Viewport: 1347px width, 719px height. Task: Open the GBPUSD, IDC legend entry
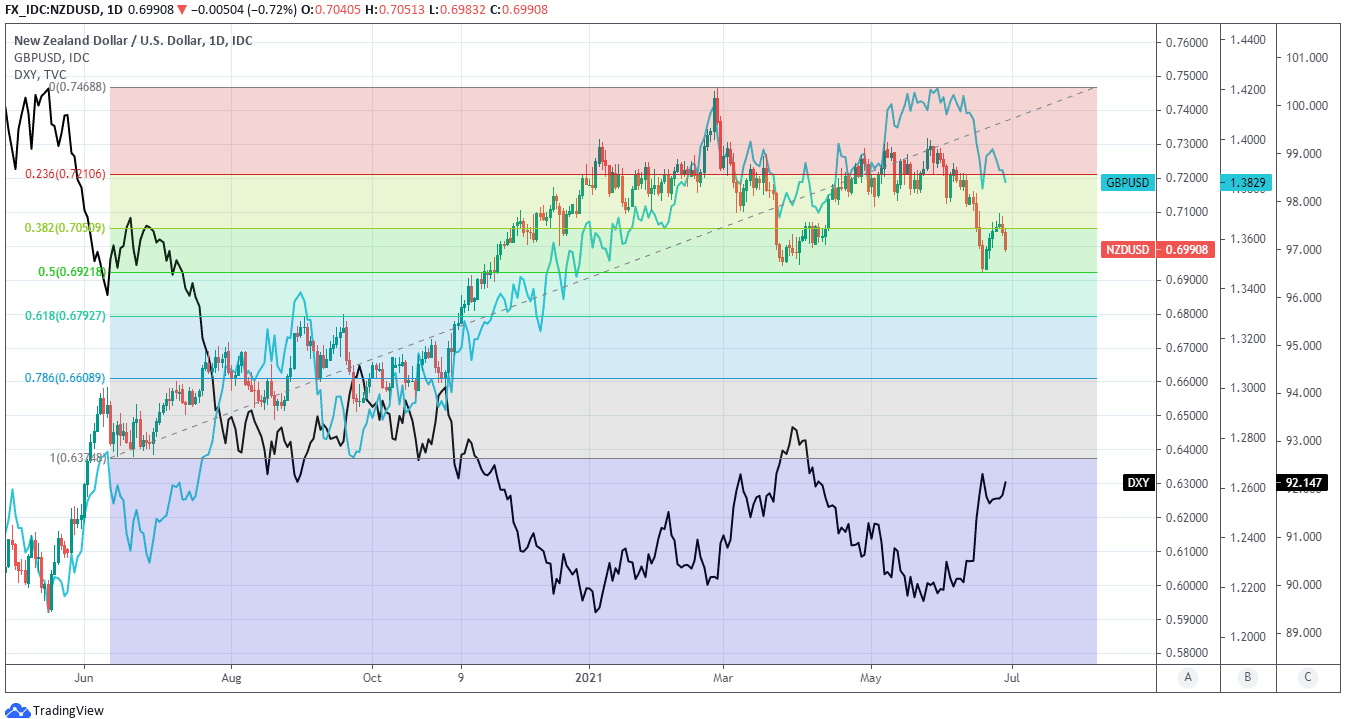[51, 57]
